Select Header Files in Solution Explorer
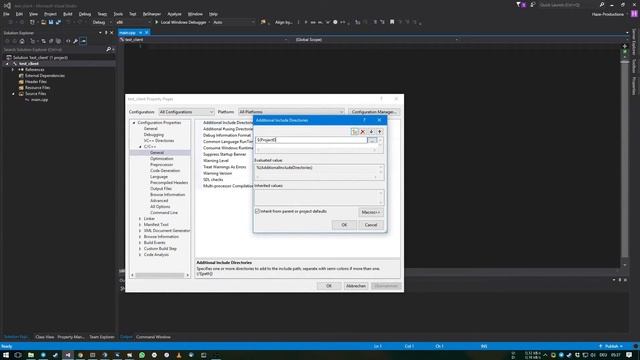 pos(36,82)
